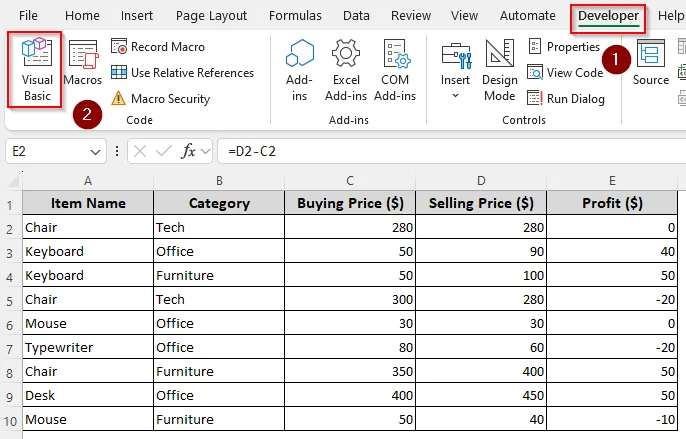Screen dimensions: 686x439
Task: Select the Data tab
Action: coord(356,16)
